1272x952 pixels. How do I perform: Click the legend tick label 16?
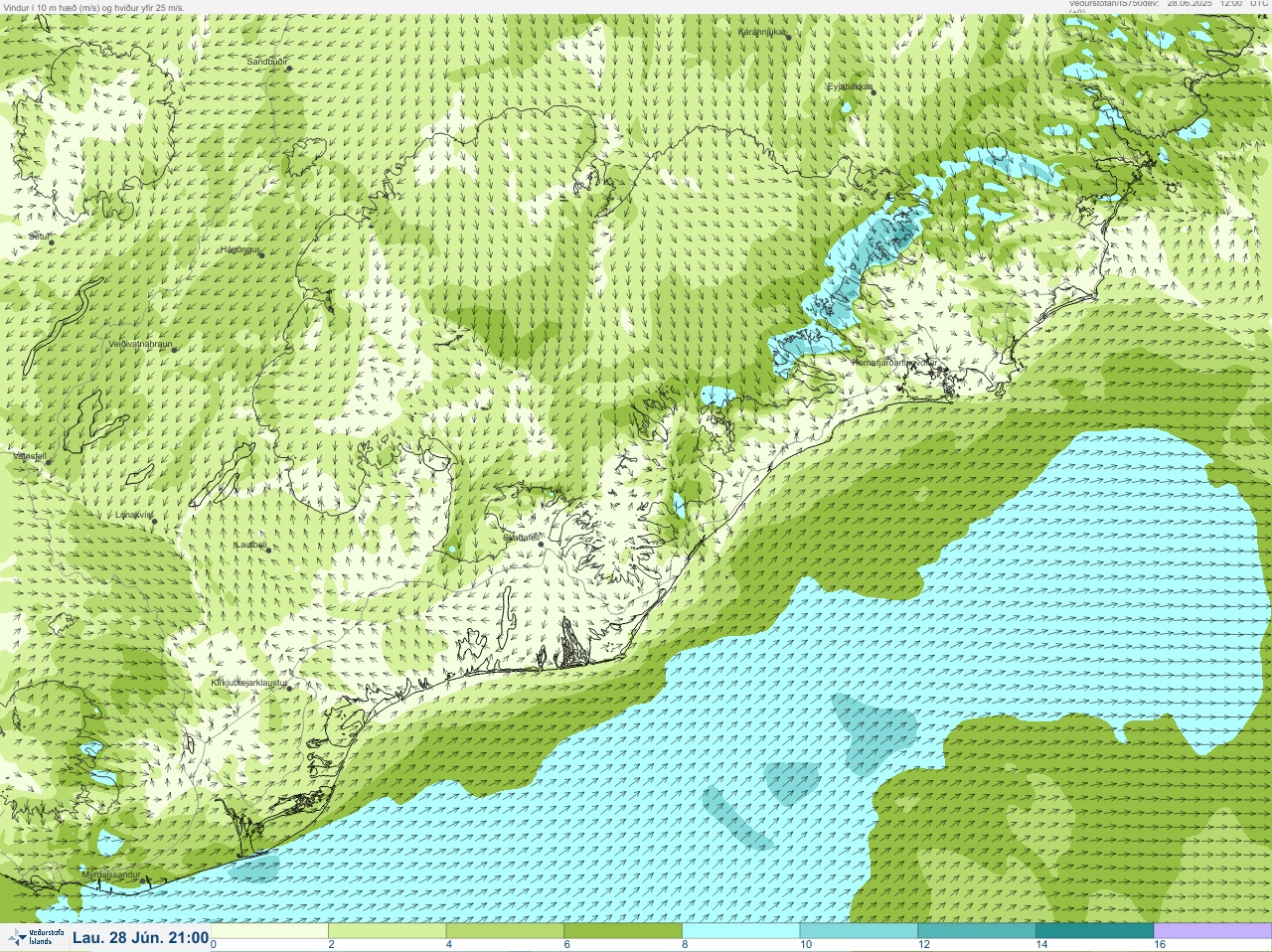[1159, 945]
